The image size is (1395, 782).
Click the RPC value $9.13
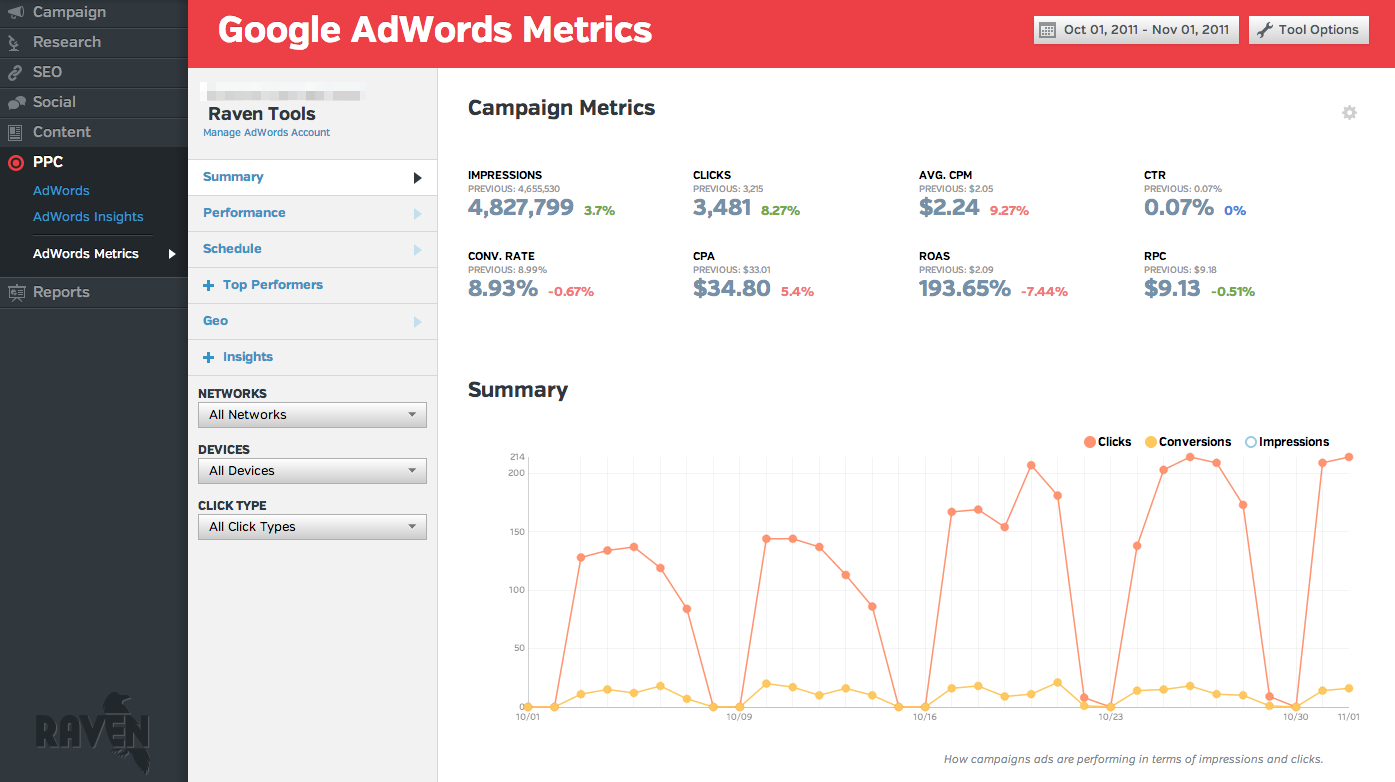1172,288
